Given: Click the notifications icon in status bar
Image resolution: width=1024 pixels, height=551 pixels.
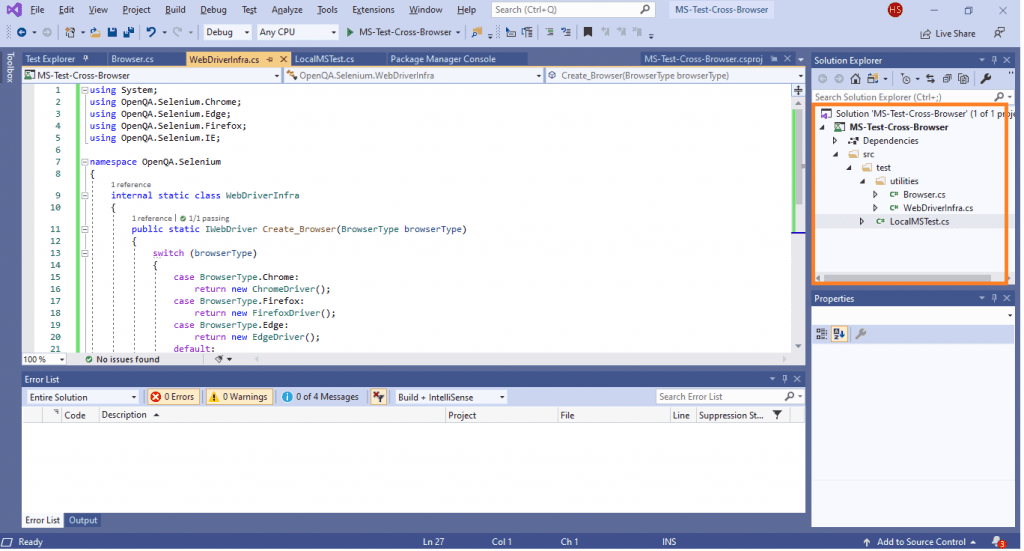Looking at the screenshot, I should click(x=998, y=542).
